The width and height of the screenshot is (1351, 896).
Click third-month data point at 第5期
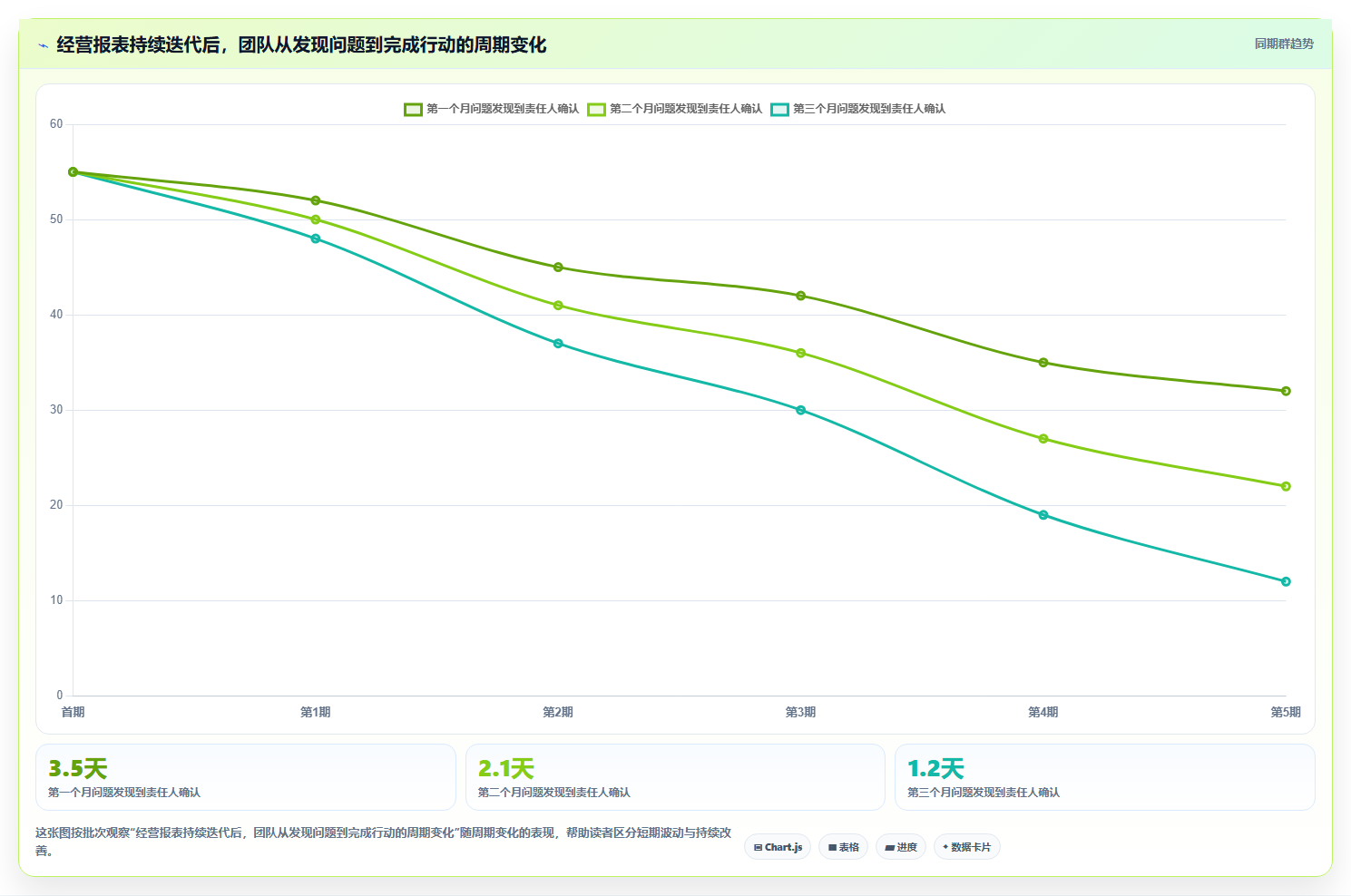tap(1286, 581)
